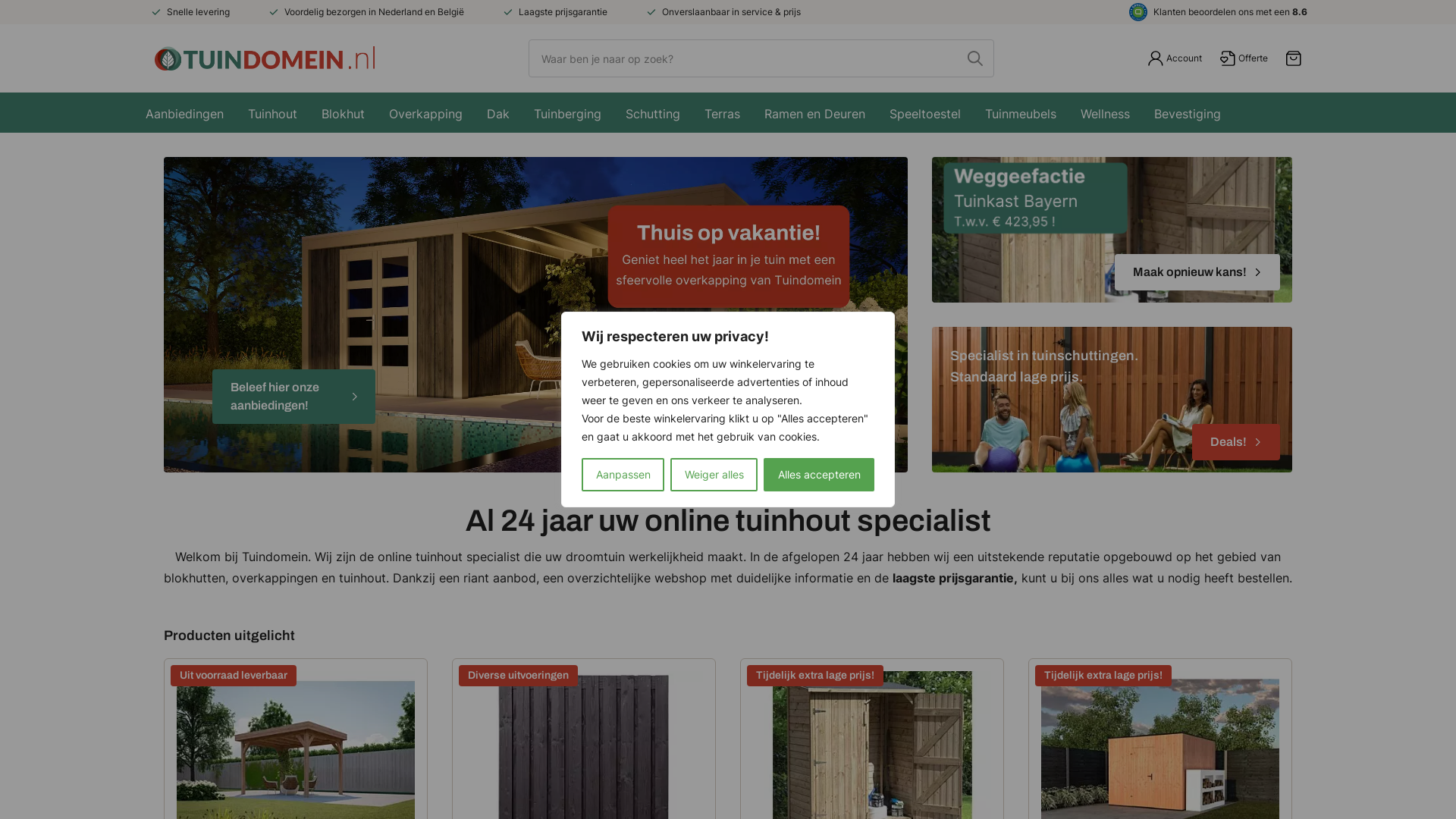
Task: Click Beleef hier onze aanbiedingen! button
Action: [293, 397]
